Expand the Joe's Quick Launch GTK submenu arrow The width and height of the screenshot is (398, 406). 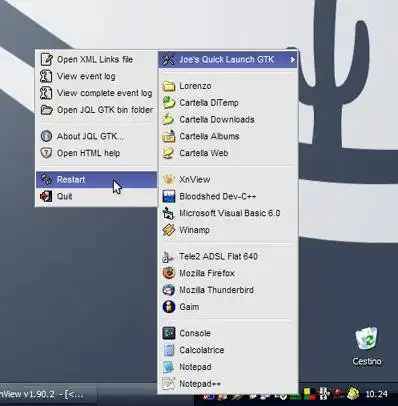[x=292, y=60]
